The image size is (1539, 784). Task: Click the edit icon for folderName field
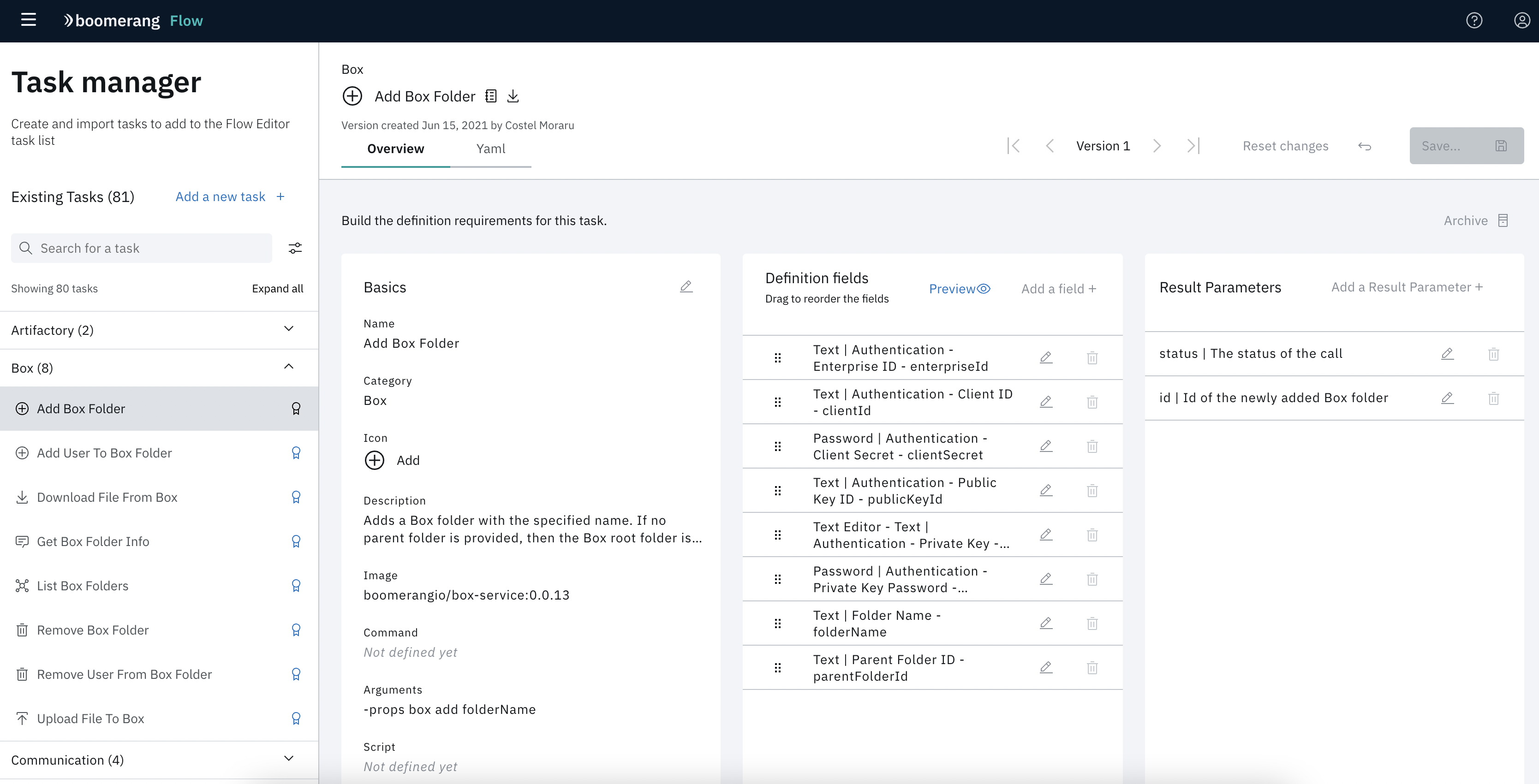coord(1045,623)
